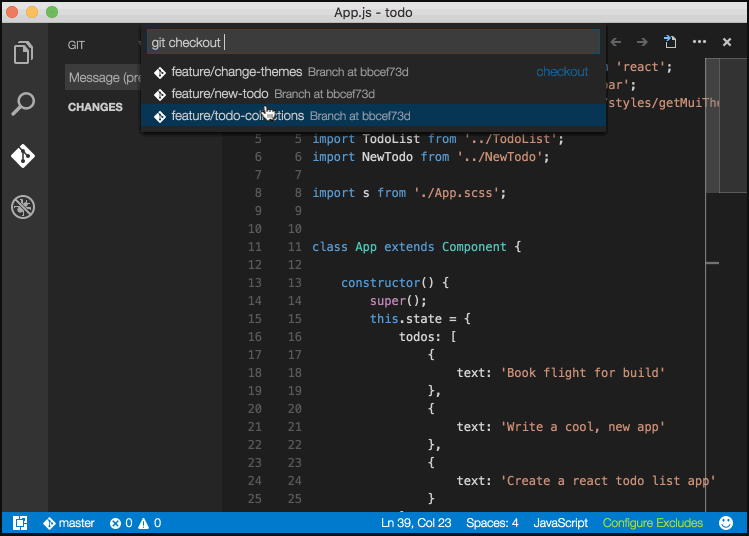Close the App.js editor

tap(727, 42)
